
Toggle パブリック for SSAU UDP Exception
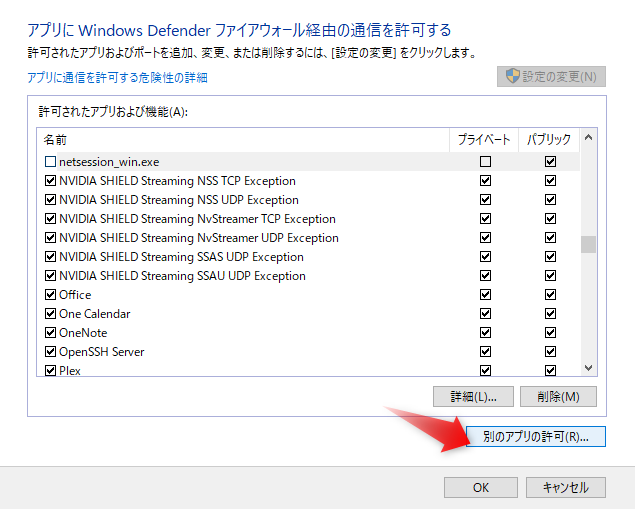(550, 276)
